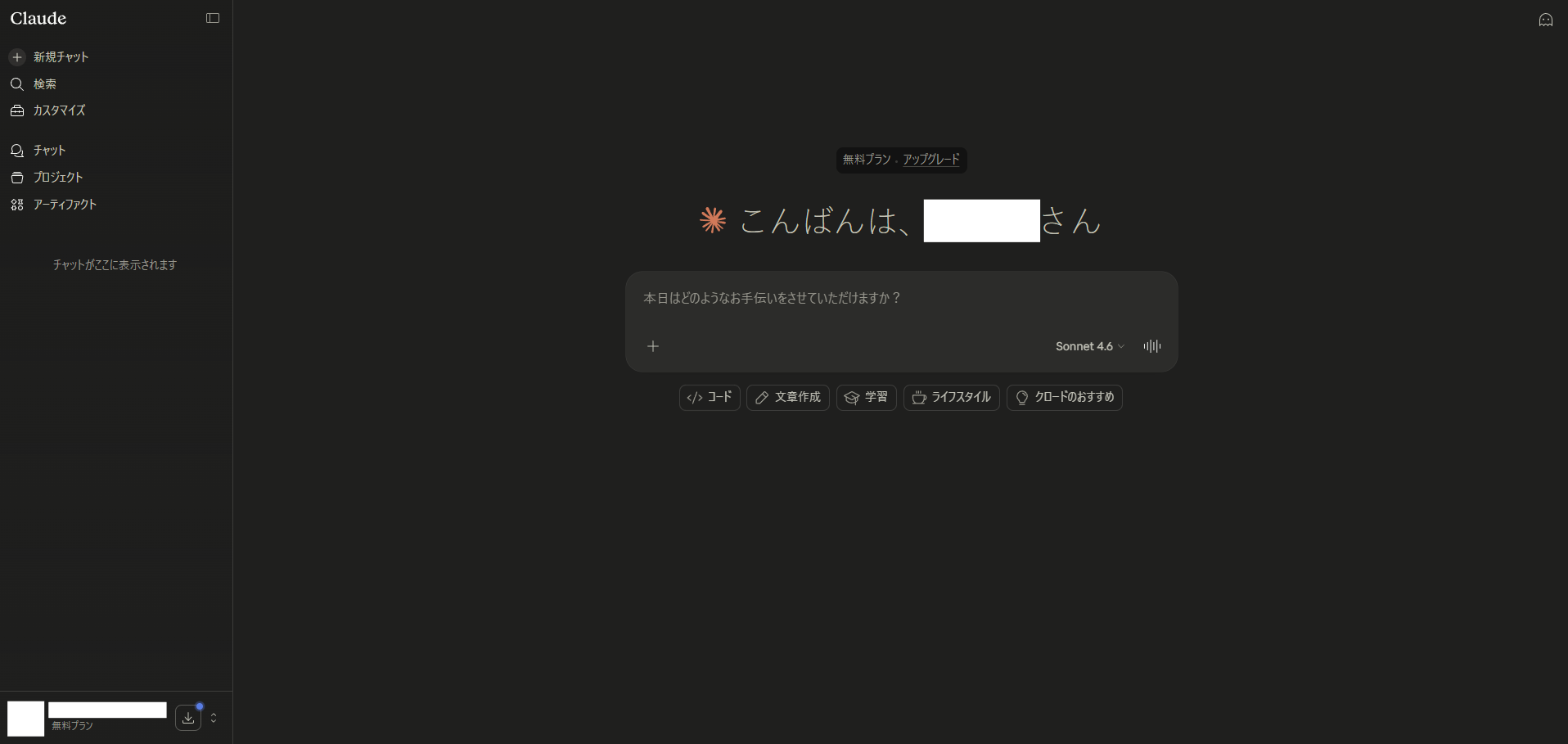
Task: Open the Sonnet 4.6 model dropdown
Action: (1089, 346)
